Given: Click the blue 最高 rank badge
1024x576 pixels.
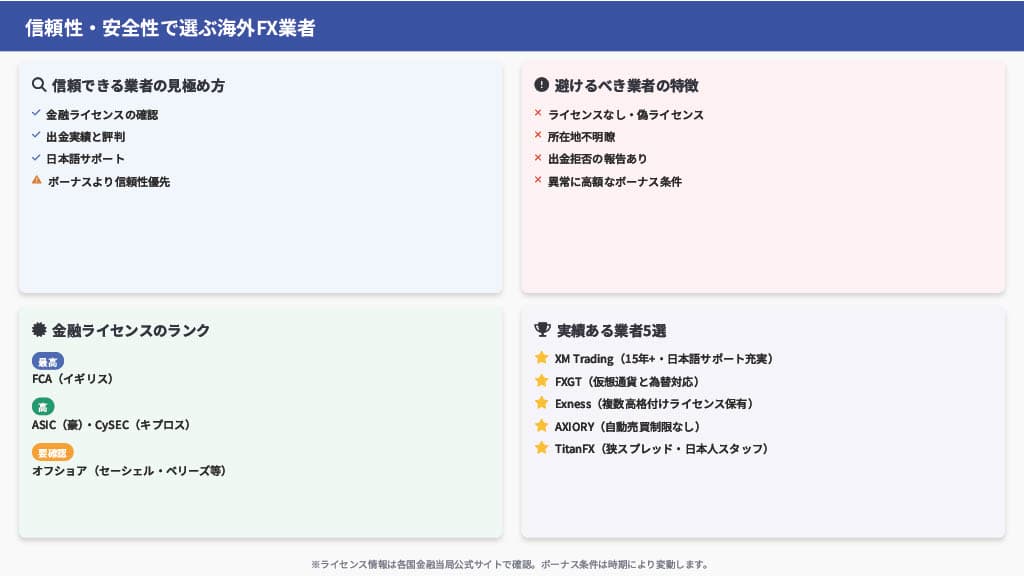Looking at the screenshot, I should [47, 362].
